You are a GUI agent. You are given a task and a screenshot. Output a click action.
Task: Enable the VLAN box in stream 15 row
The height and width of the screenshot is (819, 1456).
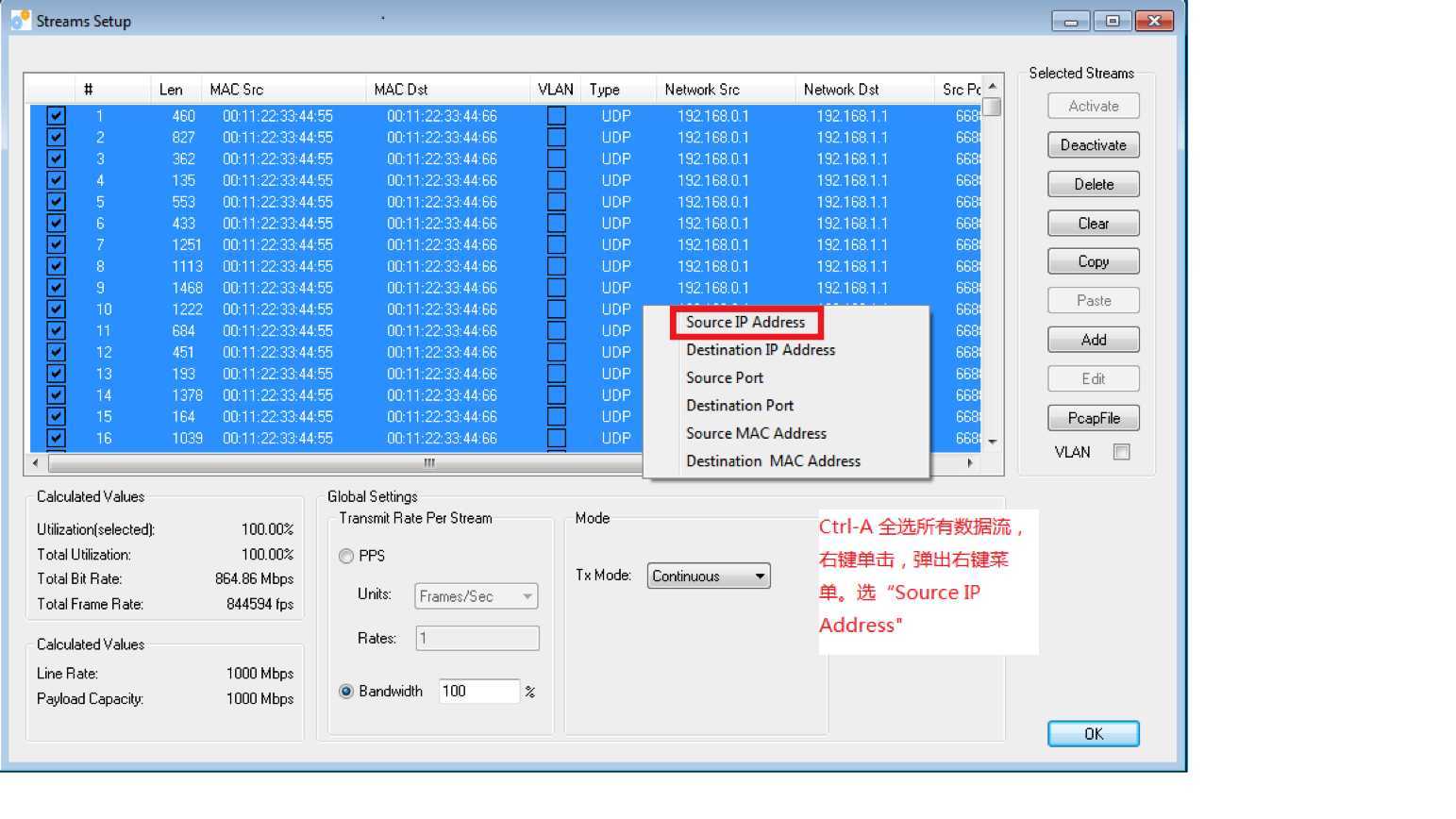tap(557, 417)
